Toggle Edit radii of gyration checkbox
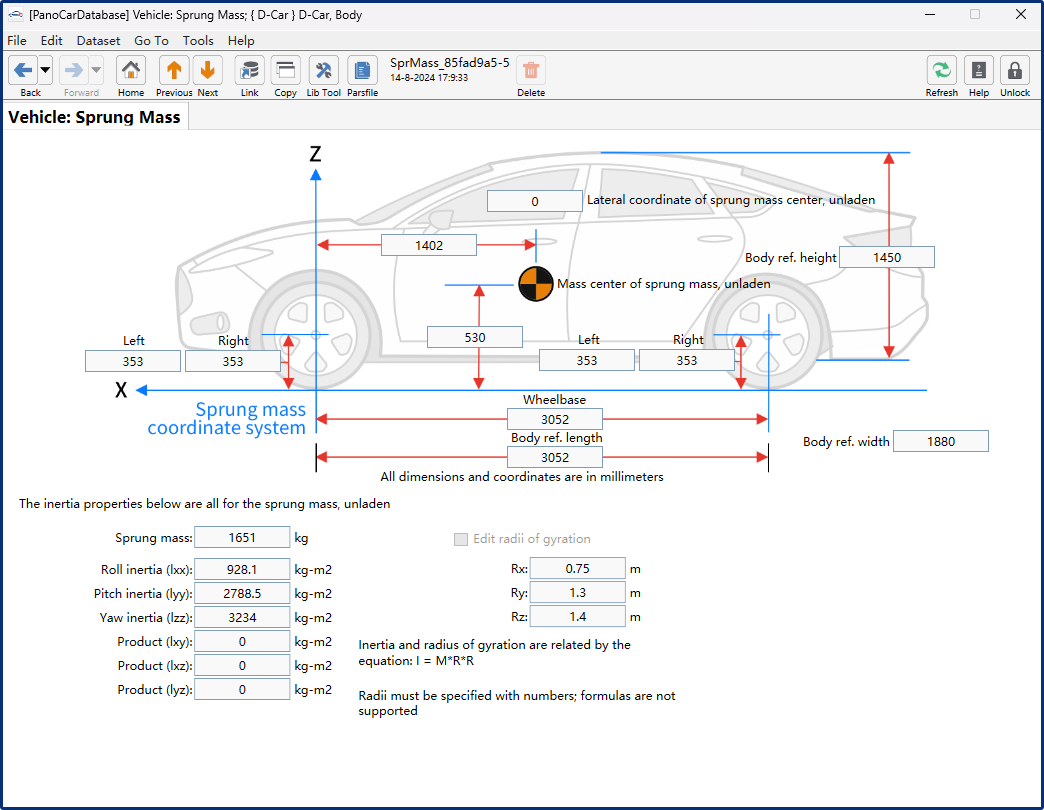1044x810 pixels. click(x=461, y=539)
